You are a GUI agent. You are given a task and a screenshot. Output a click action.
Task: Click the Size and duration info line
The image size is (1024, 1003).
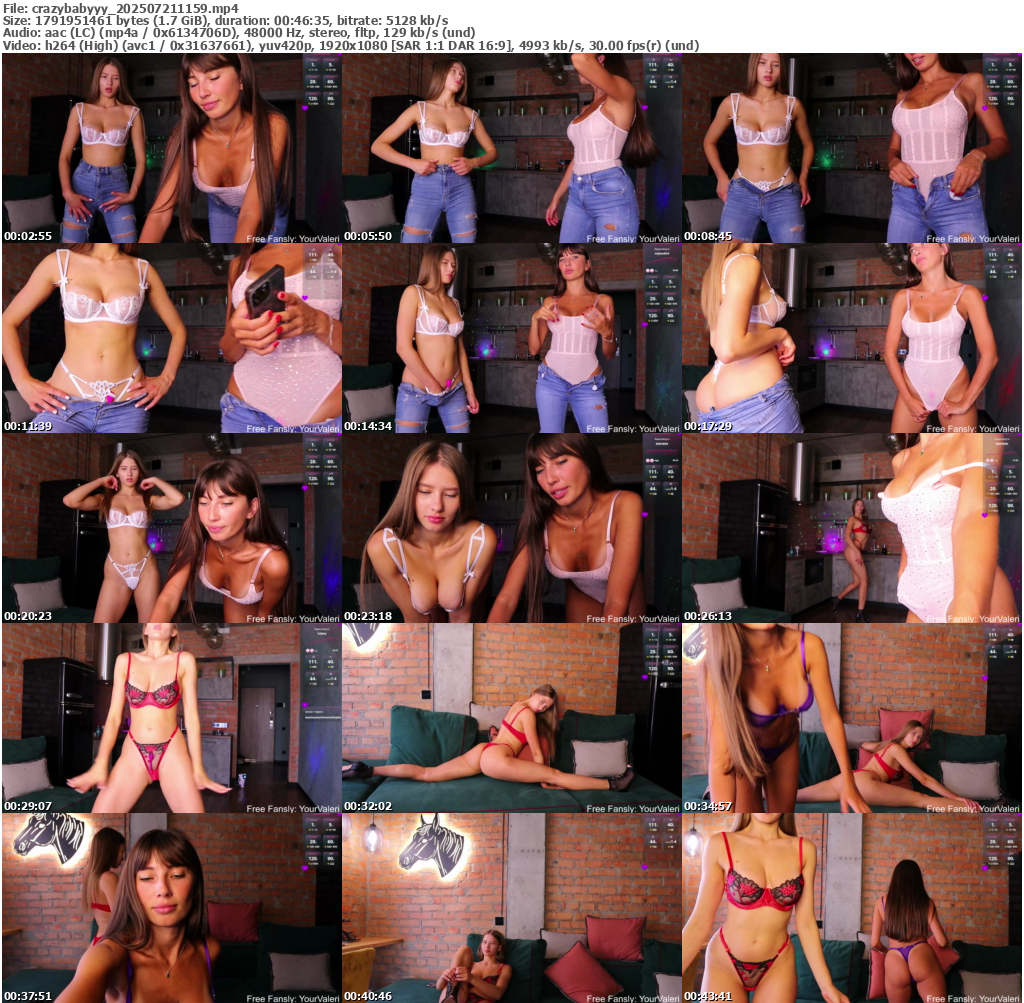[x=225, y=20]
